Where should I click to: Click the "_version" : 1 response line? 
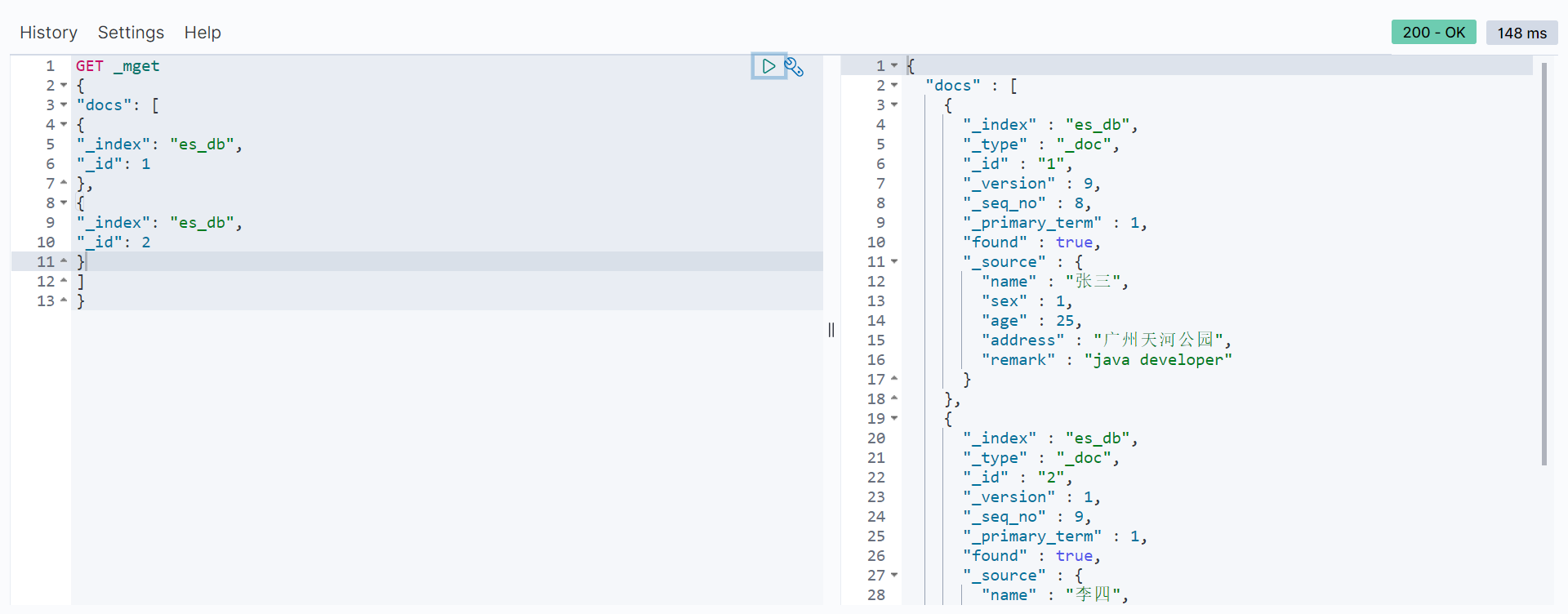click(1031, 497)
